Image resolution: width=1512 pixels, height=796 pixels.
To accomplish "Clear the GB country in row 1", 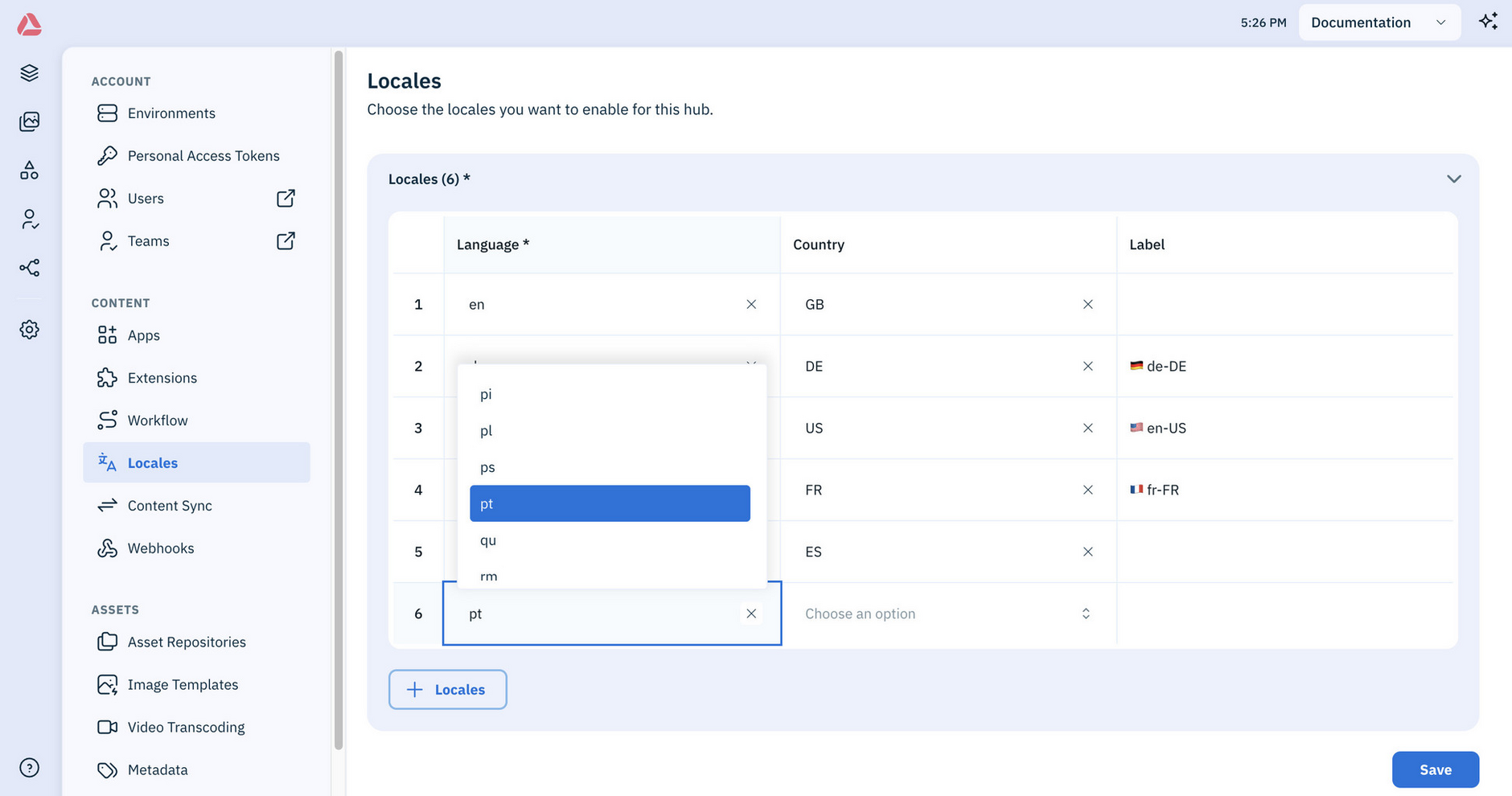I will [1087, 304].
